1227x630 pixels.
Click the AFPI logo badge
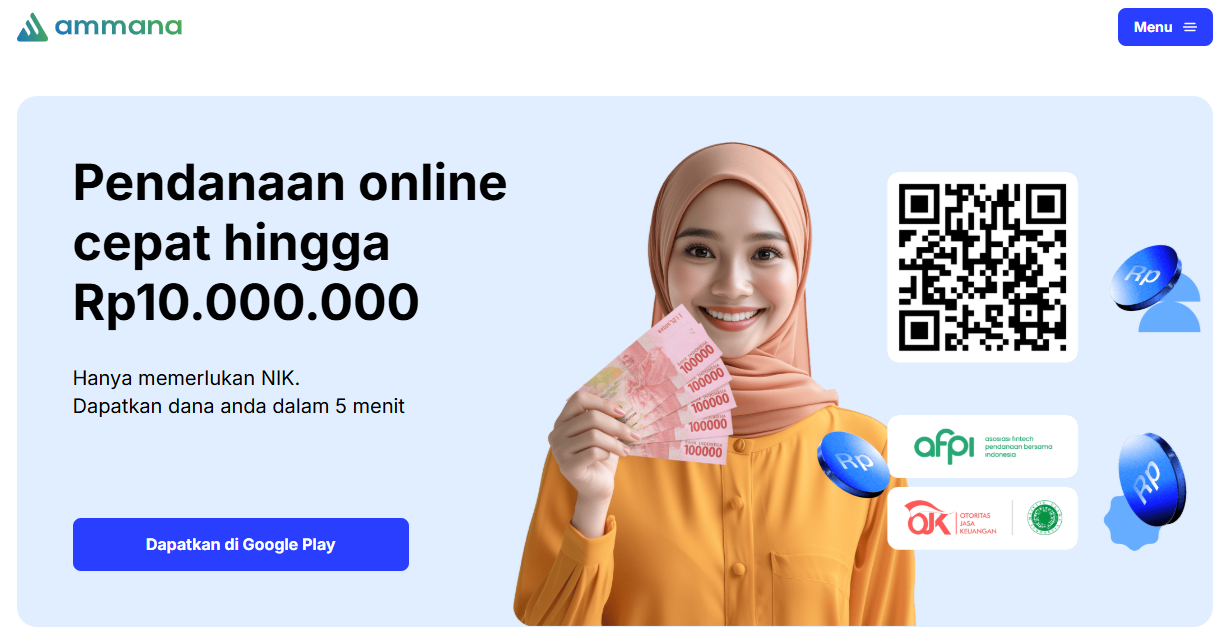[982, 446]
